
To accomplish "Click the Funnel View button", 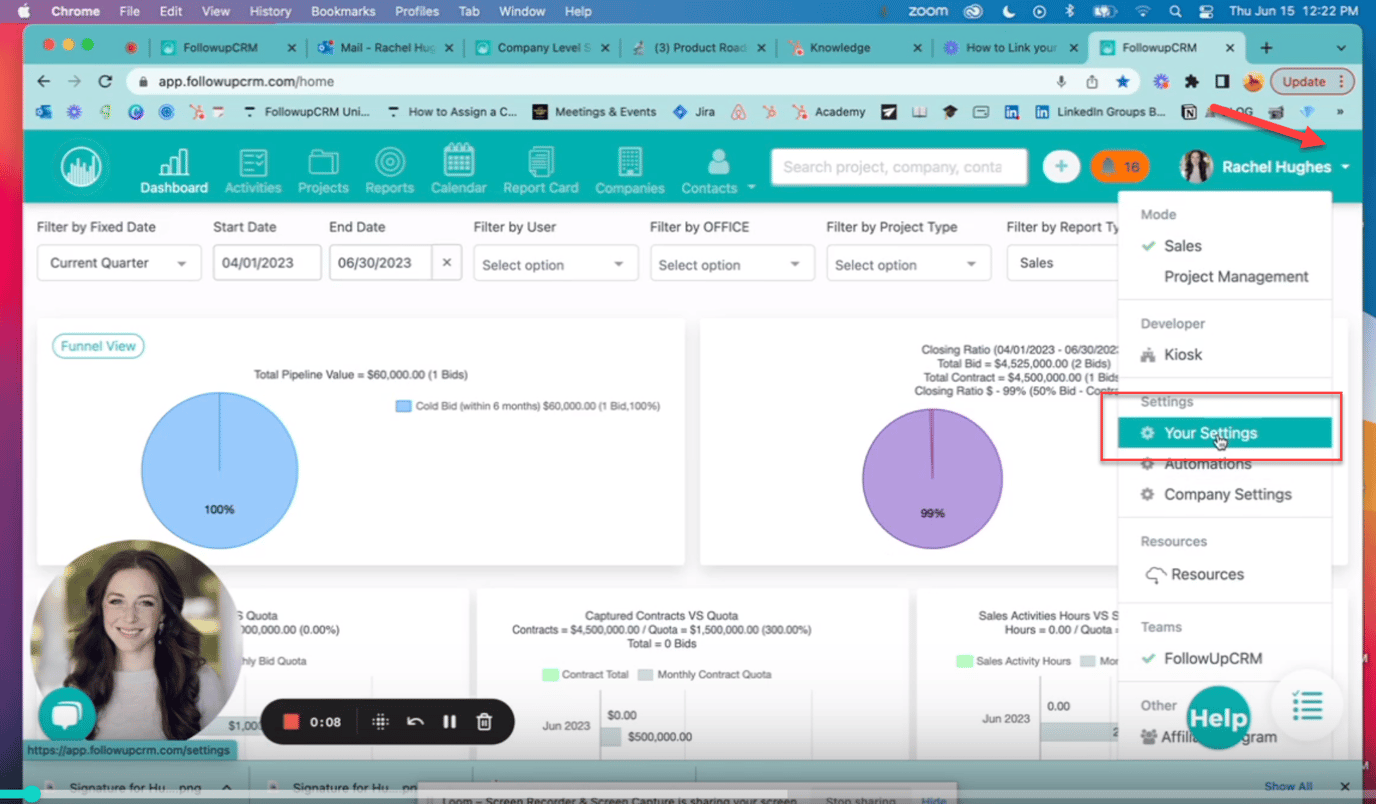I will [98, 346].
